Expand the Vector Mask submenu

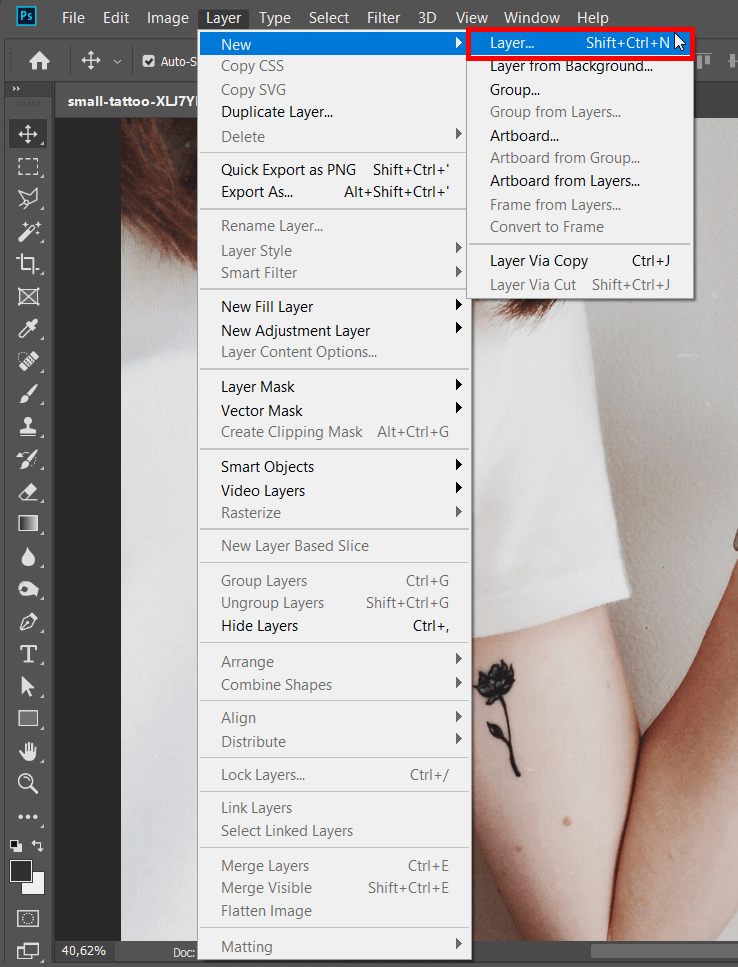(x=334, y=411)
